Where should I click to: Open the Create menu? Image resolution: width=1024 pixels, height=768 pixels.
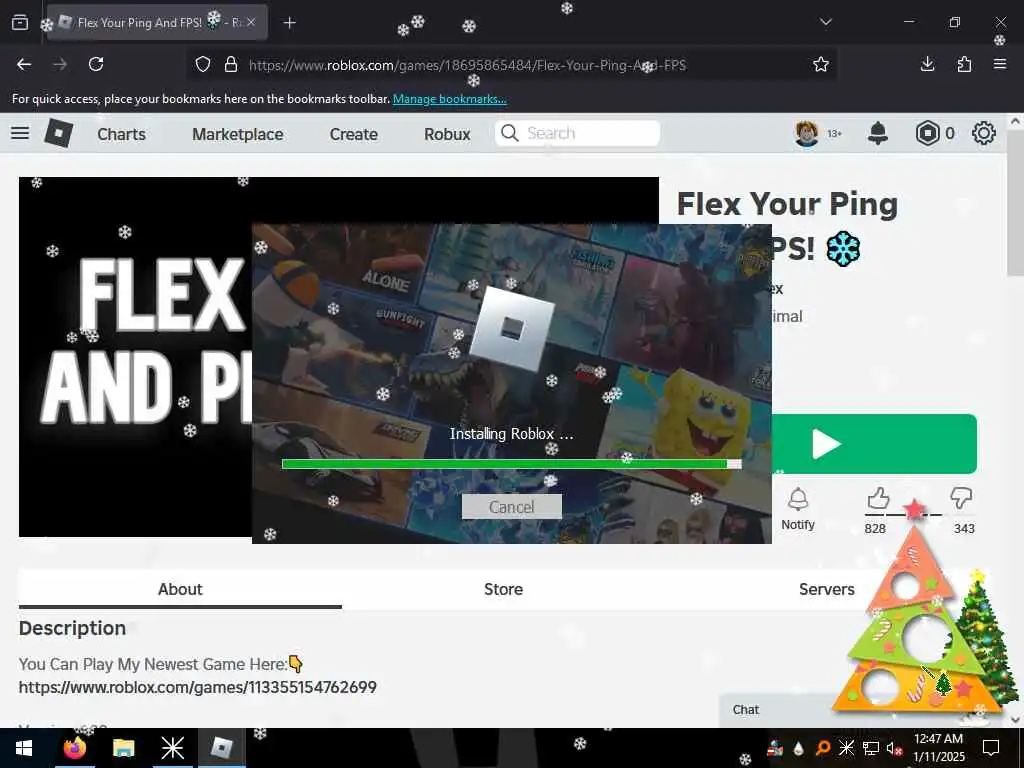[353, 134]
